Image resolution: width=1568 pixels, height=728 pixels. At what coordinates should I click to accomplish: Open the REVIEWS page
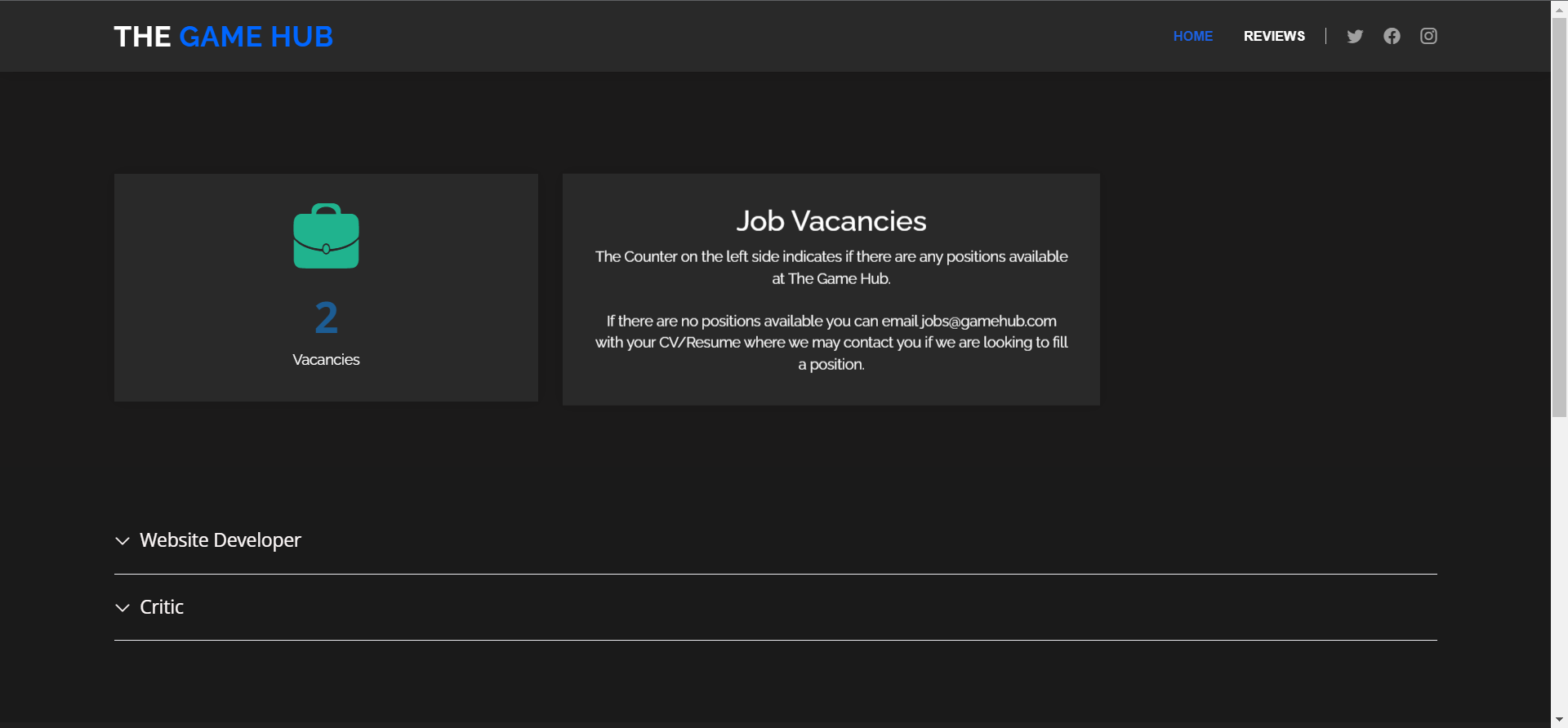pyautogui.click(x=1274, y=36)
